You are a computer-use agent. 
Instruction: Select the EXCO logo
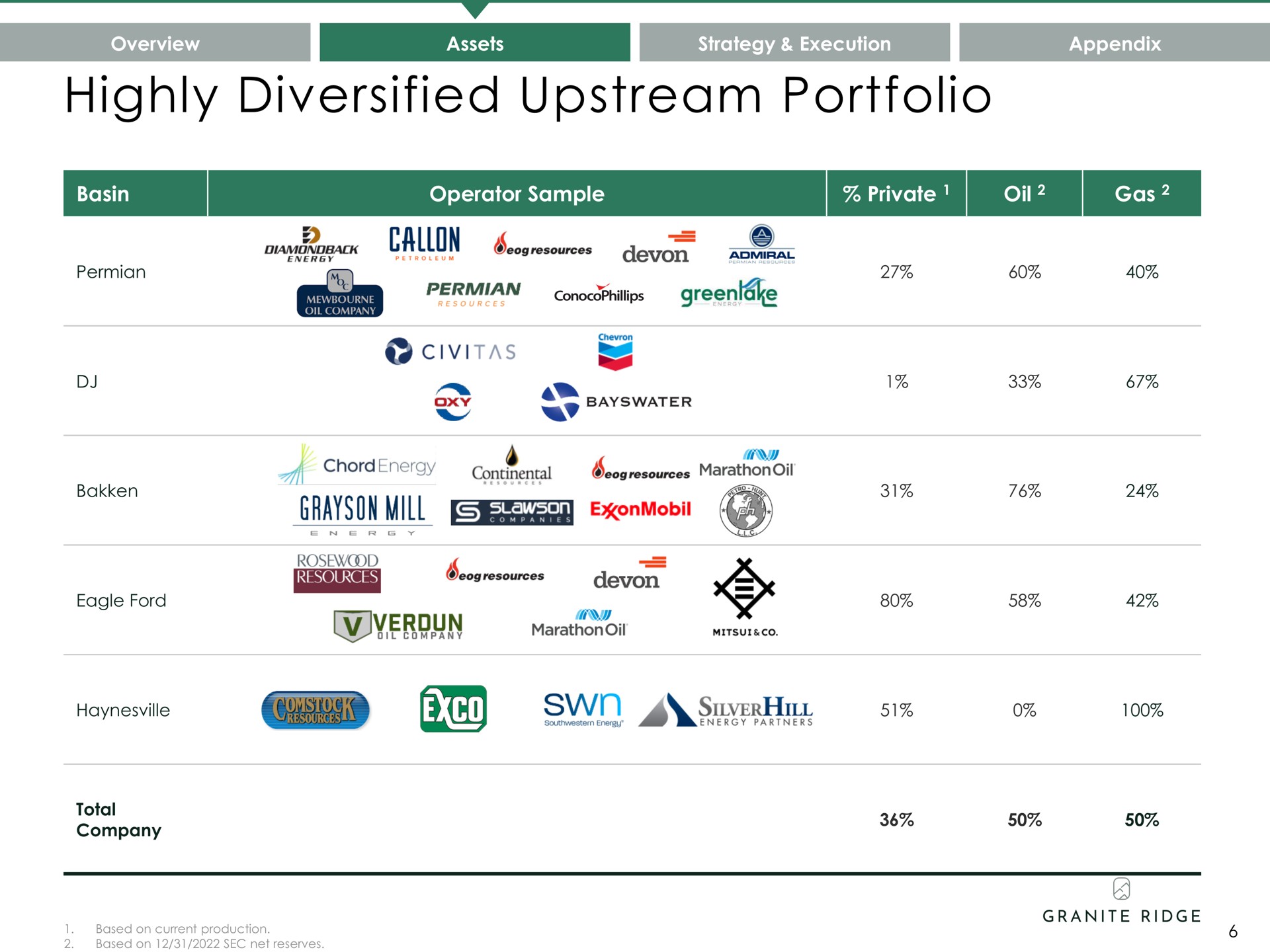453,709
